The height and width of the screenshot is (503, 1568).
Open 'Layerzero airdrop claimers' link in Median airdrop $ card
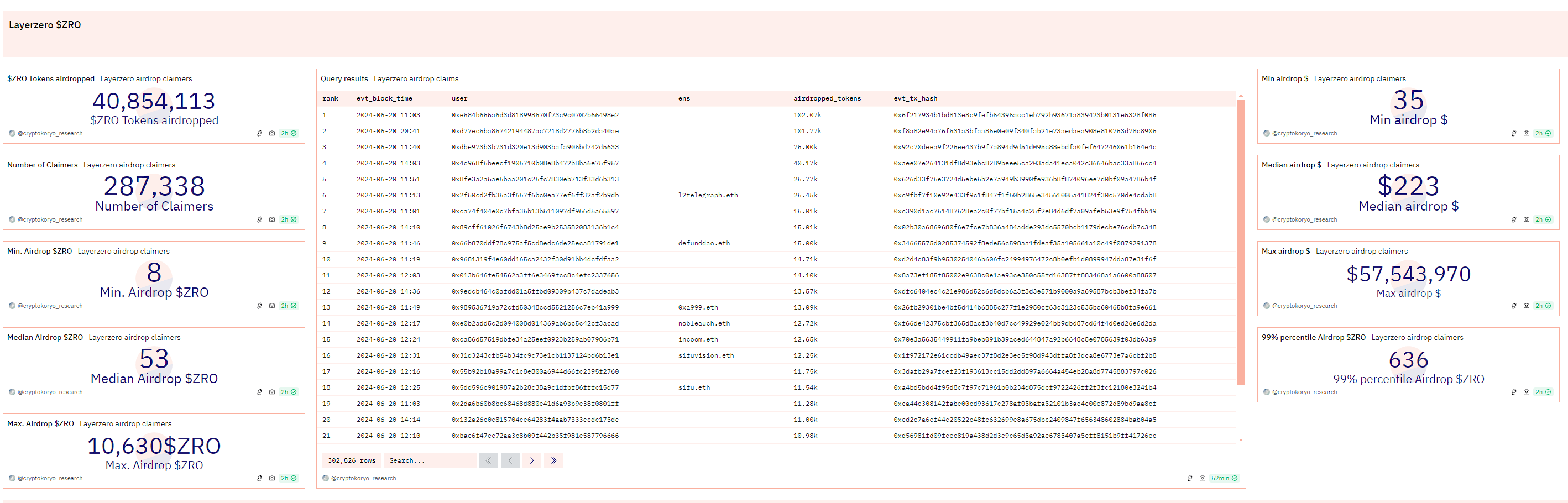click(1373, 165)
